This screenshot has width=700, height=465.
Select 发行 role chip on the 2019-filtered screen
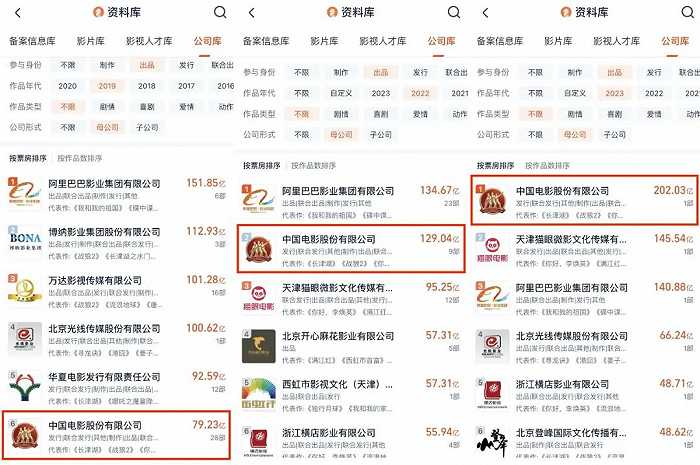point(187,66)
